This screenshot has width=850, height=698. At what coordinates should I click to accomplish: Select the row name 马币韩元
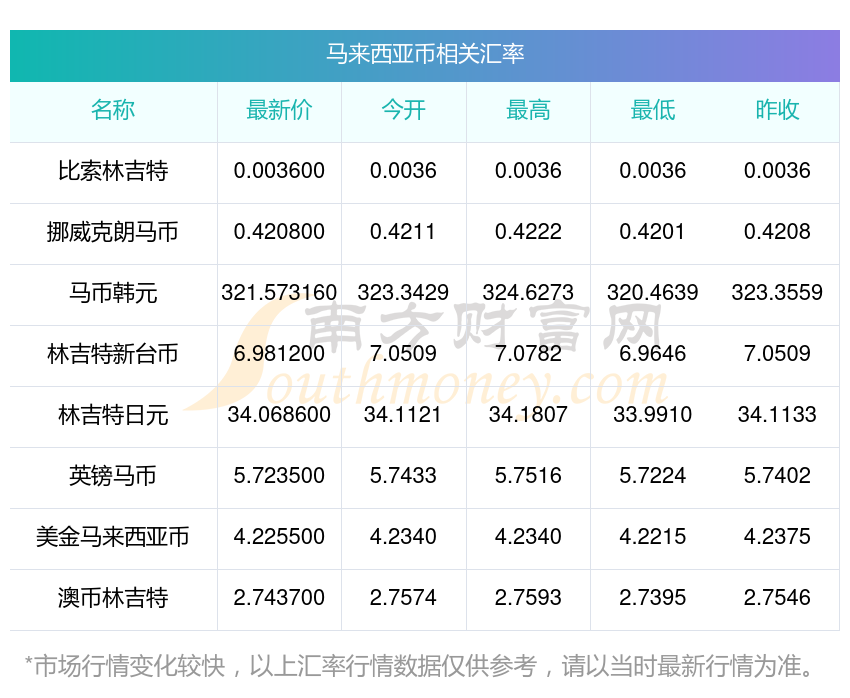(x=113, y=293)
